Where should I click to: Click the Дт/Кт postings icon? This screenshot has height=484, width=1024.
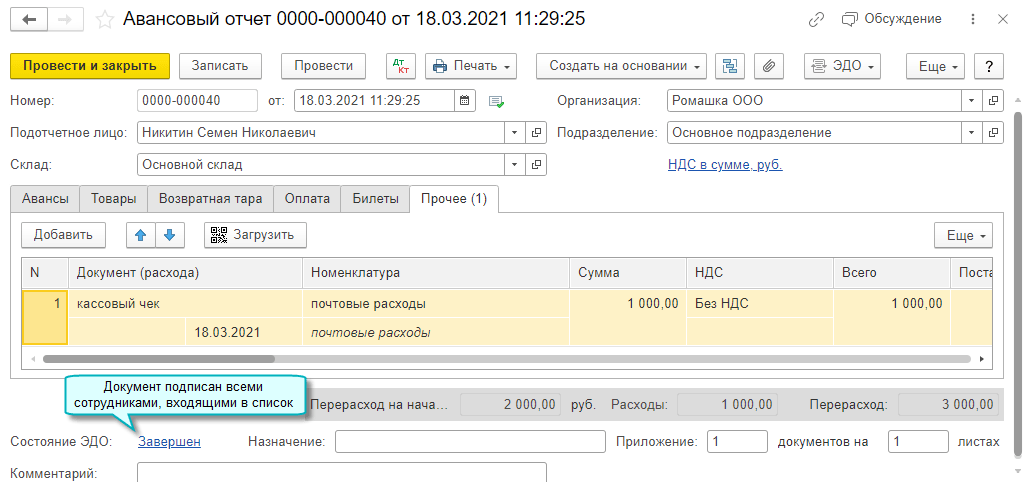pyautogui.click(x=401, y=66)
